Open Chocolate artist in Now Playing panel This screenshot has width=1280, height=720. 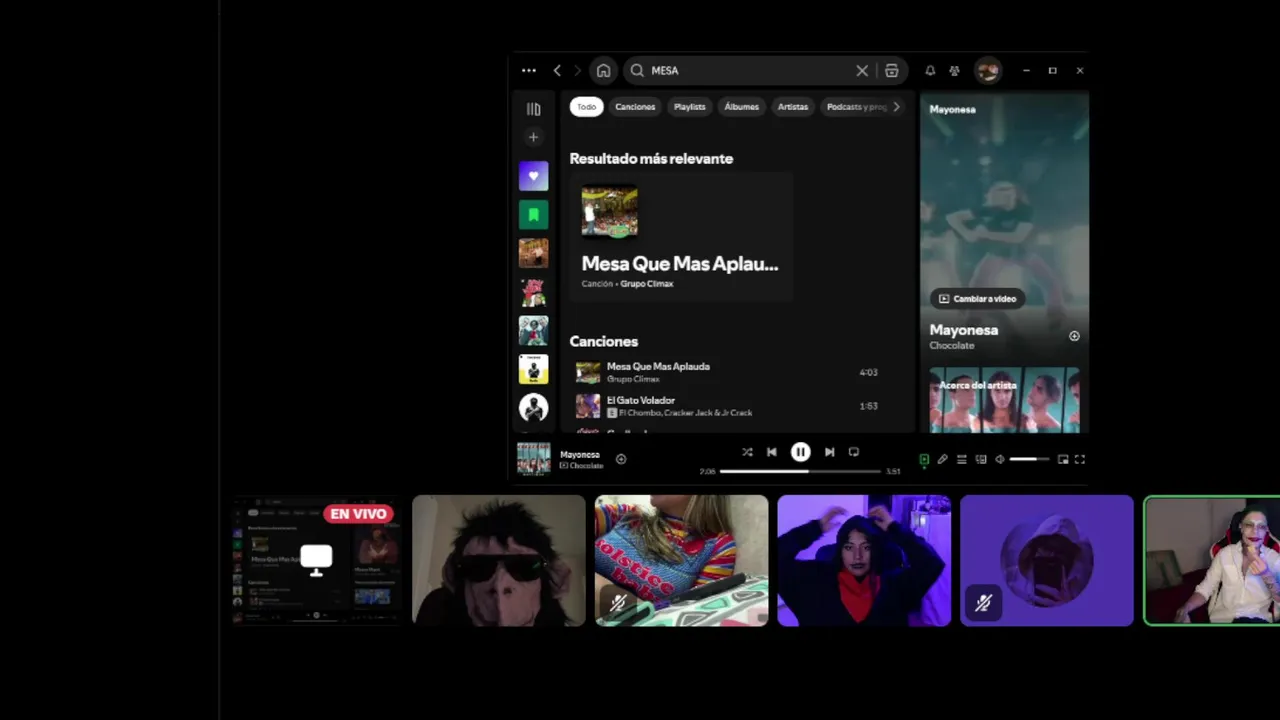point(952,346)
